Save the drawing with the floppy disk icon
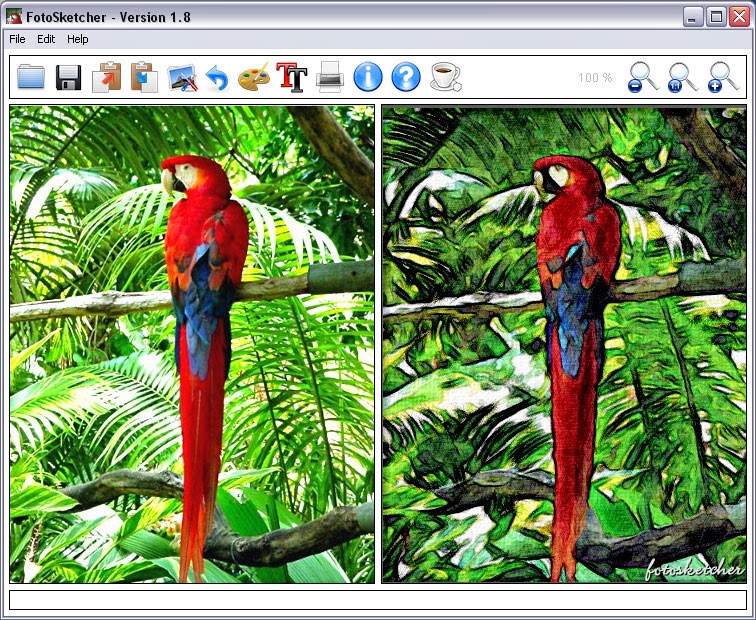The image size is (756, 620). [68, 77]
